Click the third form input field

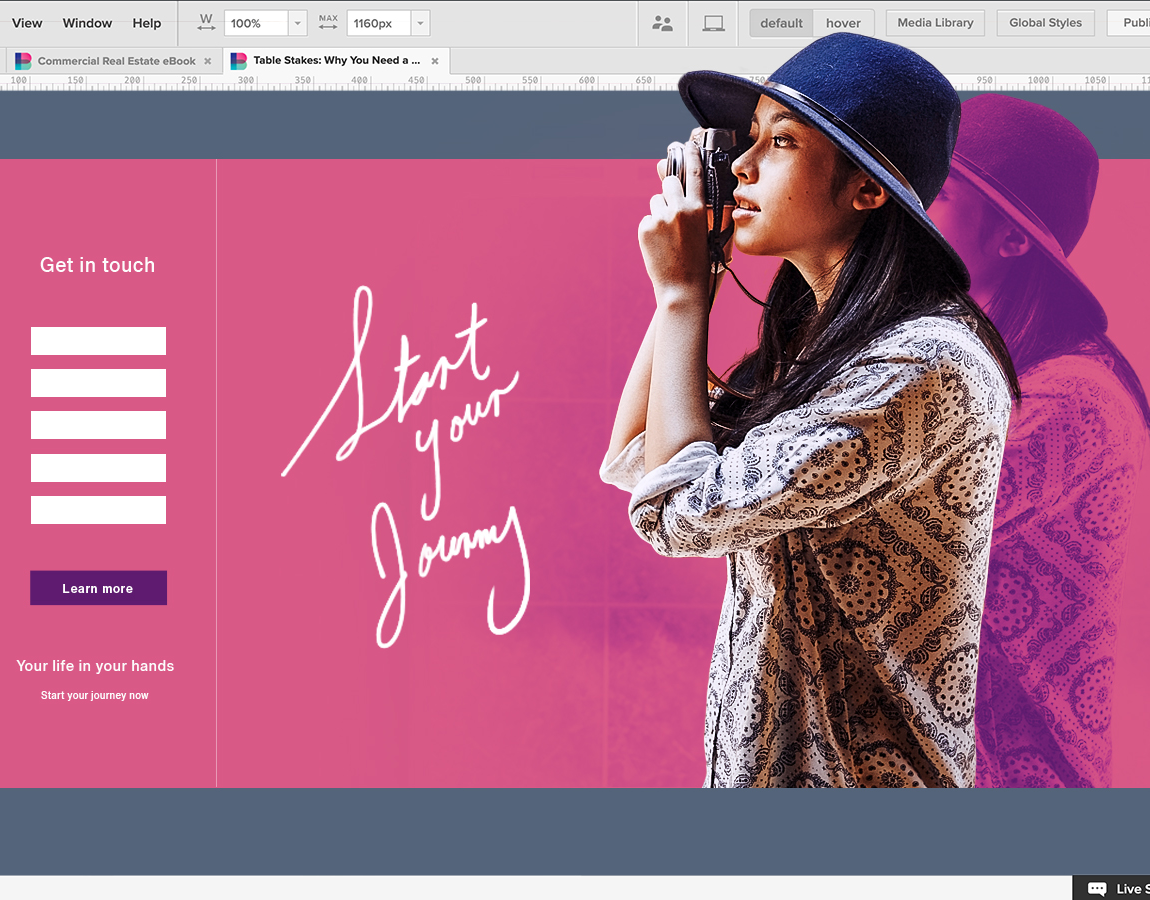click(98, 425)
